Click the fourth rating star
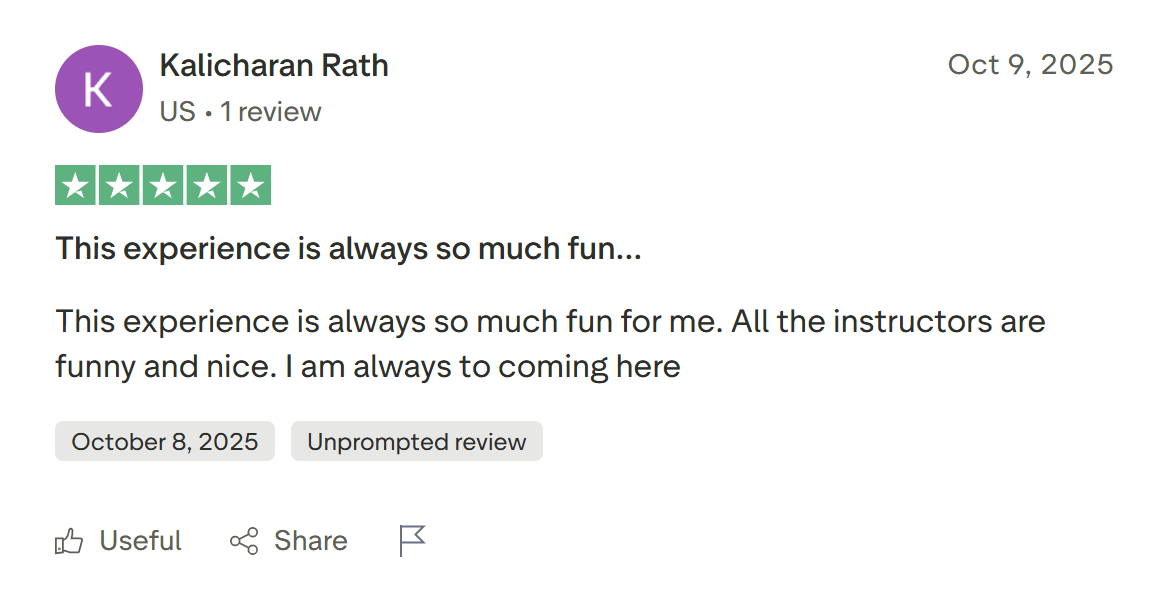Viewport: 1159px width, 604px height. (209, 184)
